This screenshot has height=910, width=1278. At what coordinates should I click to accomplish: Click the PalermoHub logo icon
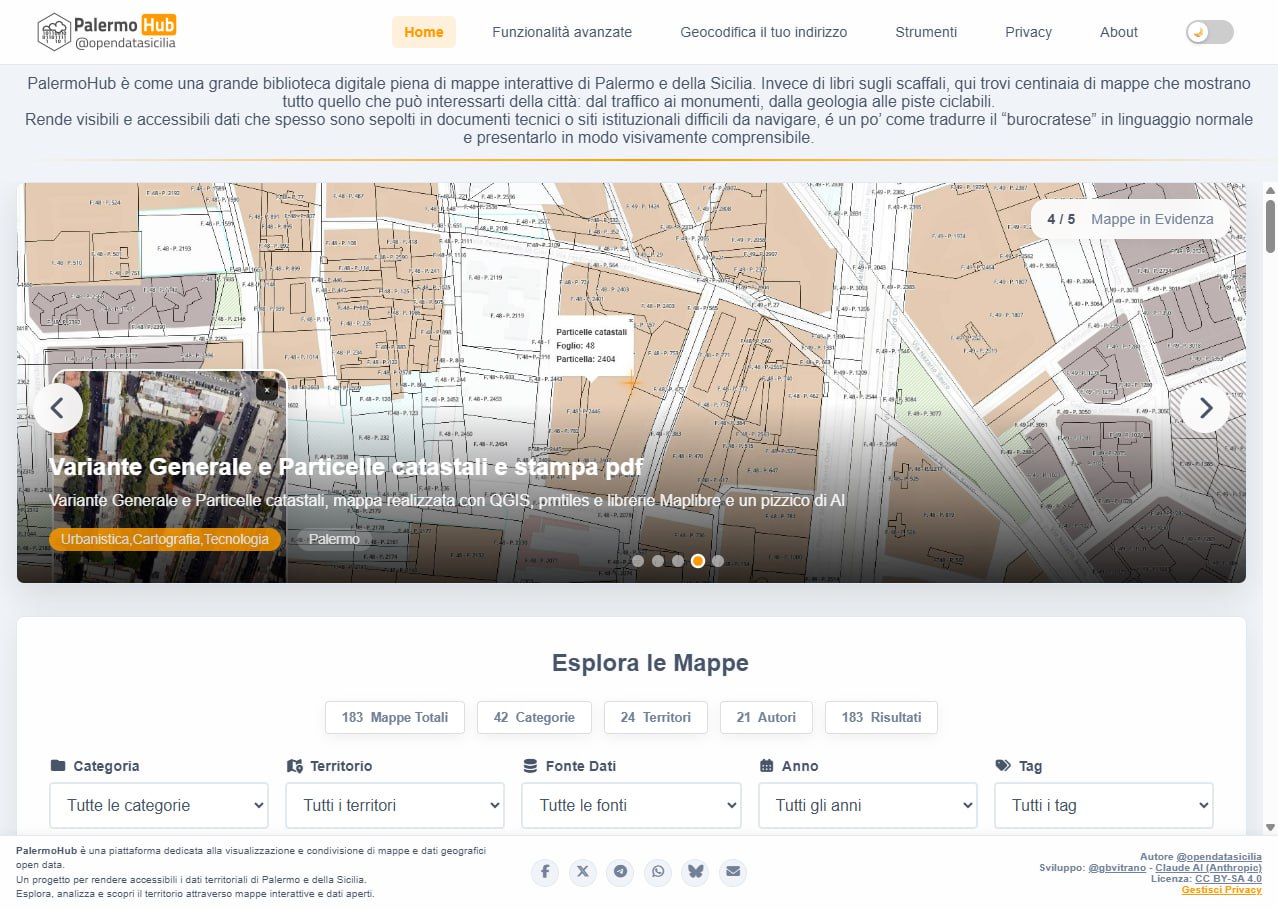pos(52,31)
